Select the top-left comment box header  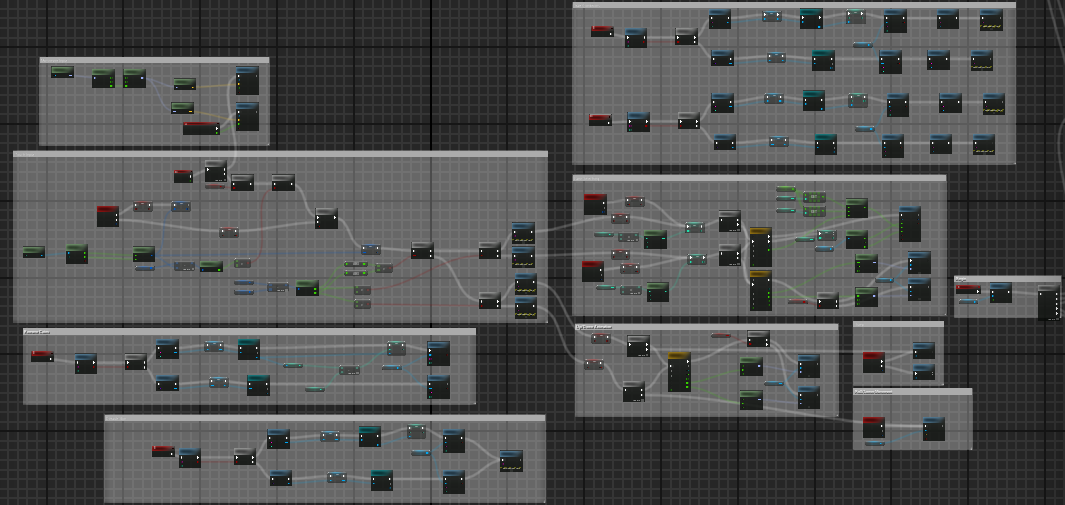coord(154,61)
